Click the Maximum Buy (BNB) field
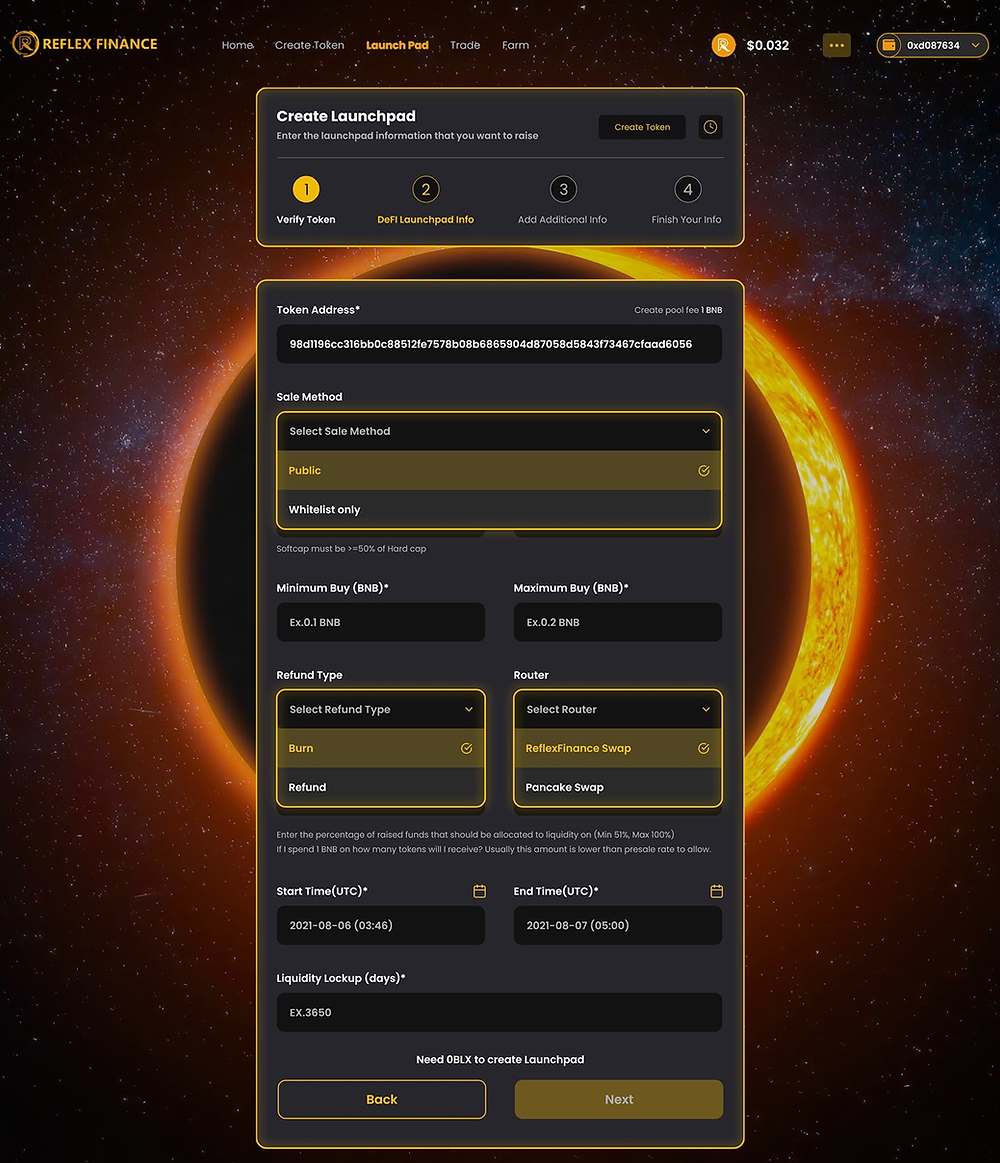 click(618, 622)
